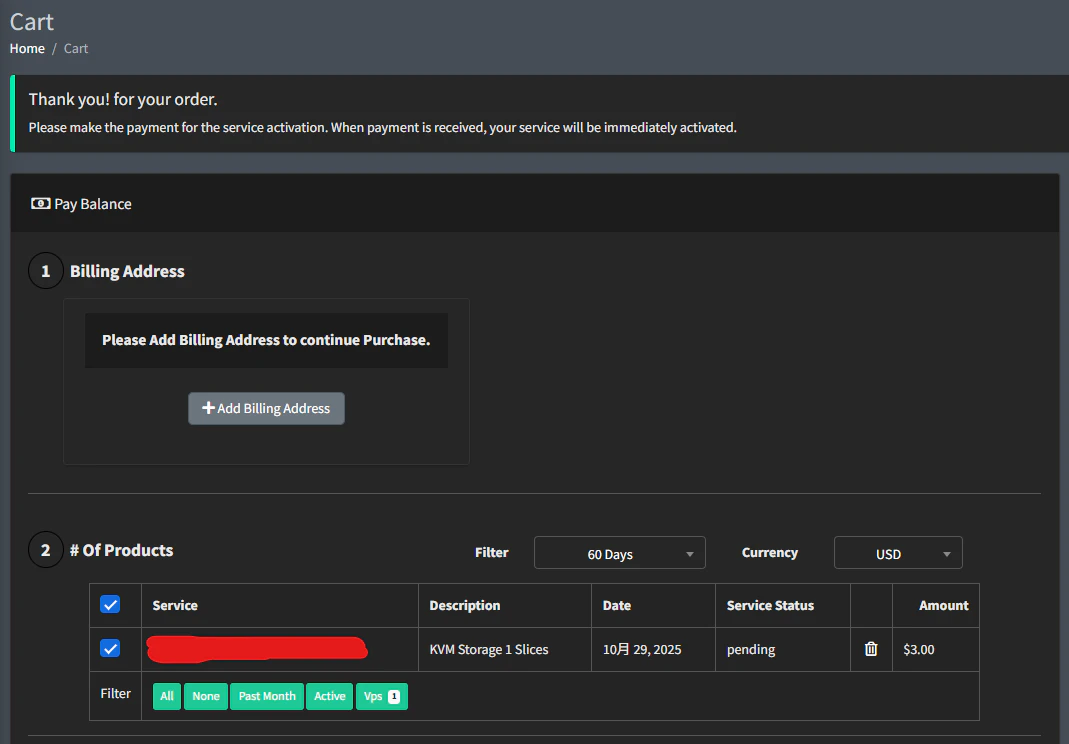Image resolution: width=1069 pixels, height=744 pixels.
Task: Open the 60 Days filter dropdown
Action: (x=619, y=554)
